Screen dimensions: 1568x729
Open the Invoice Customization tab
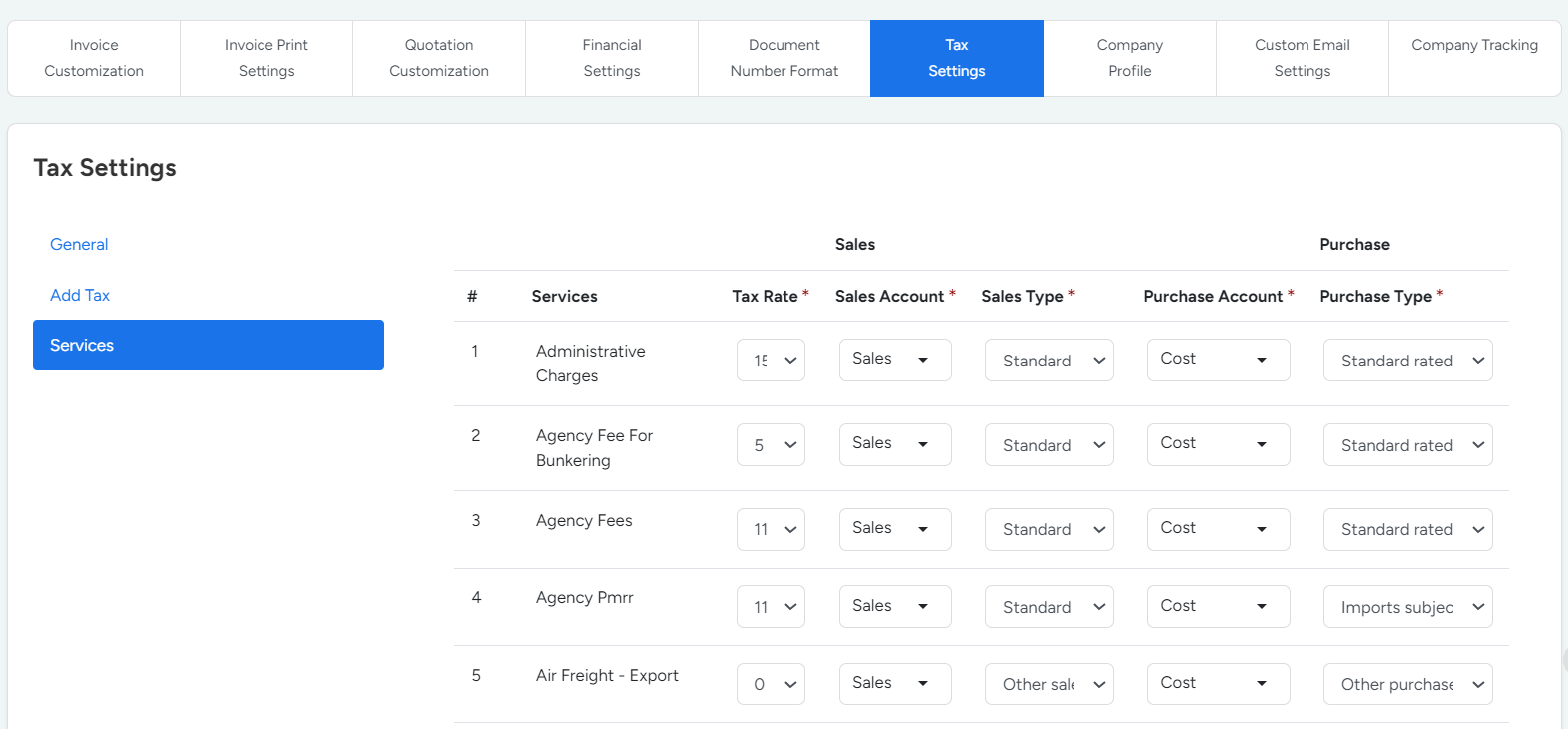pos(94,58)
